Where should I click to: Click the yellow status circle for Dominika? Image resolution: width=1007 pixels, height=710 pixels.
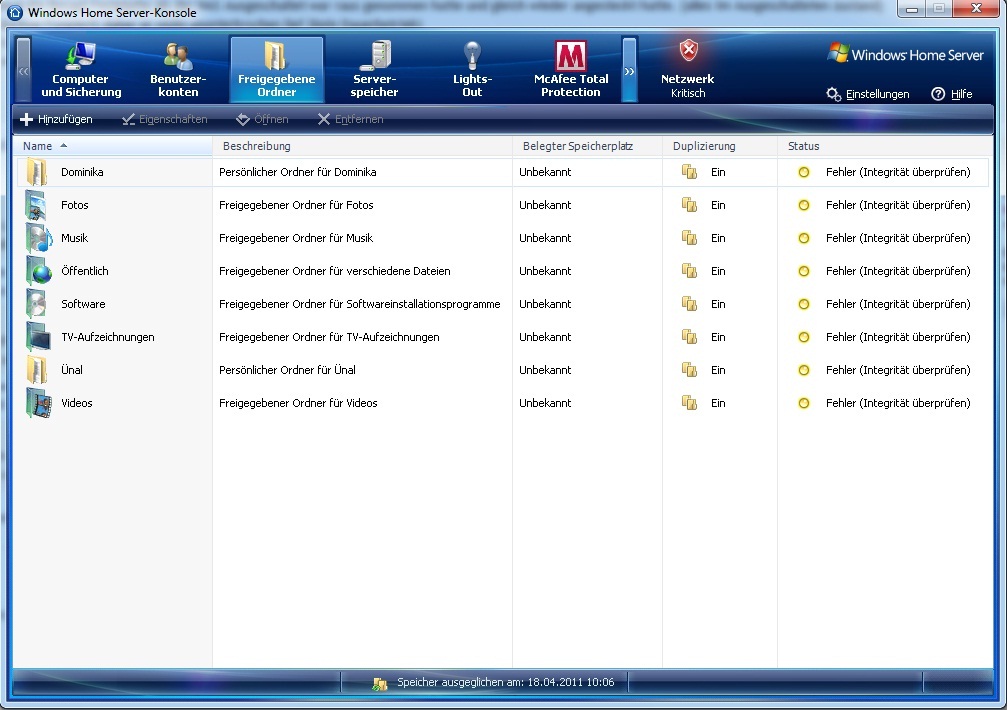click(x=803, y=172)
